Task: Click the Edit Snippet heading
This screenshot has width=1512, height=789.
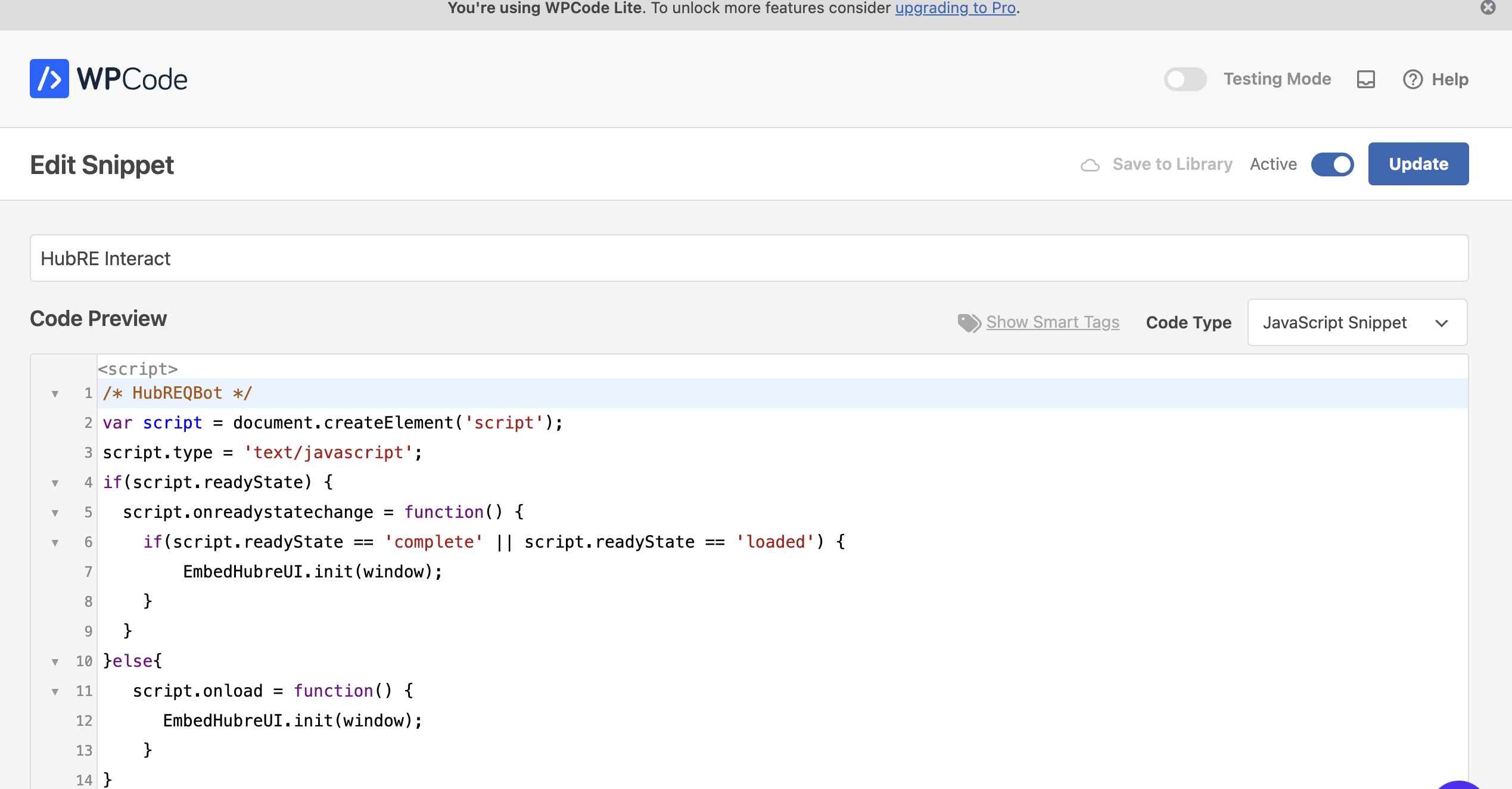Action: coord(102,165)
